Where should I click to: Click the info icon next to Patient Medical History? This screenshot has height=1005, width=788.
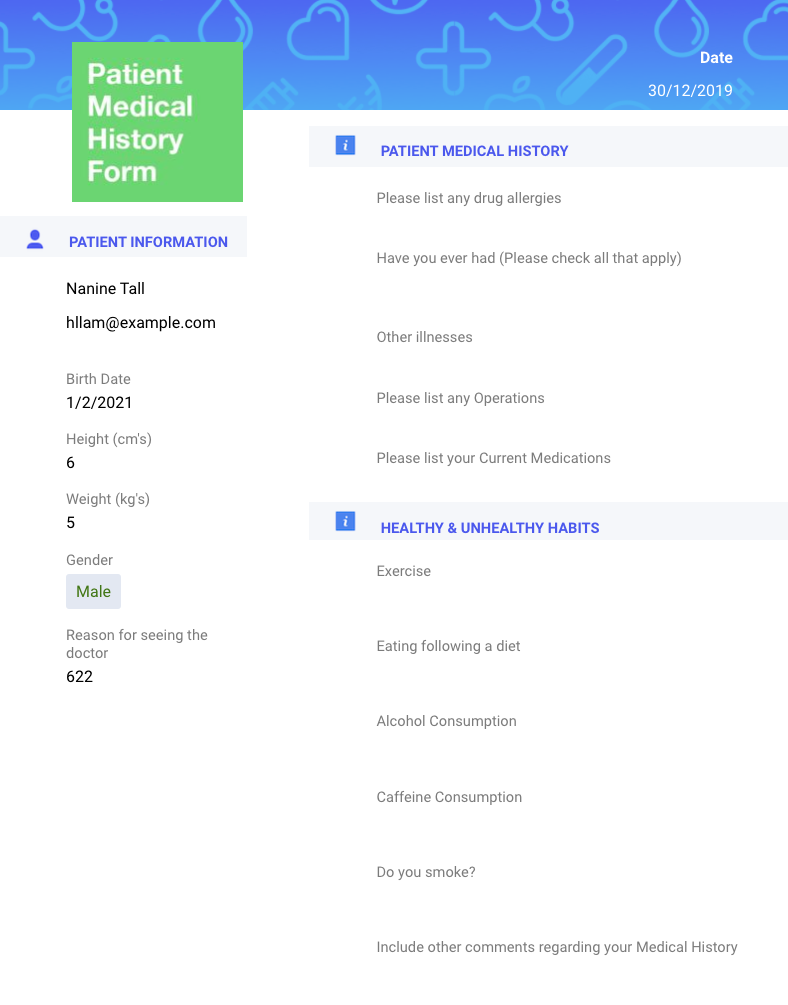[345, 146]
